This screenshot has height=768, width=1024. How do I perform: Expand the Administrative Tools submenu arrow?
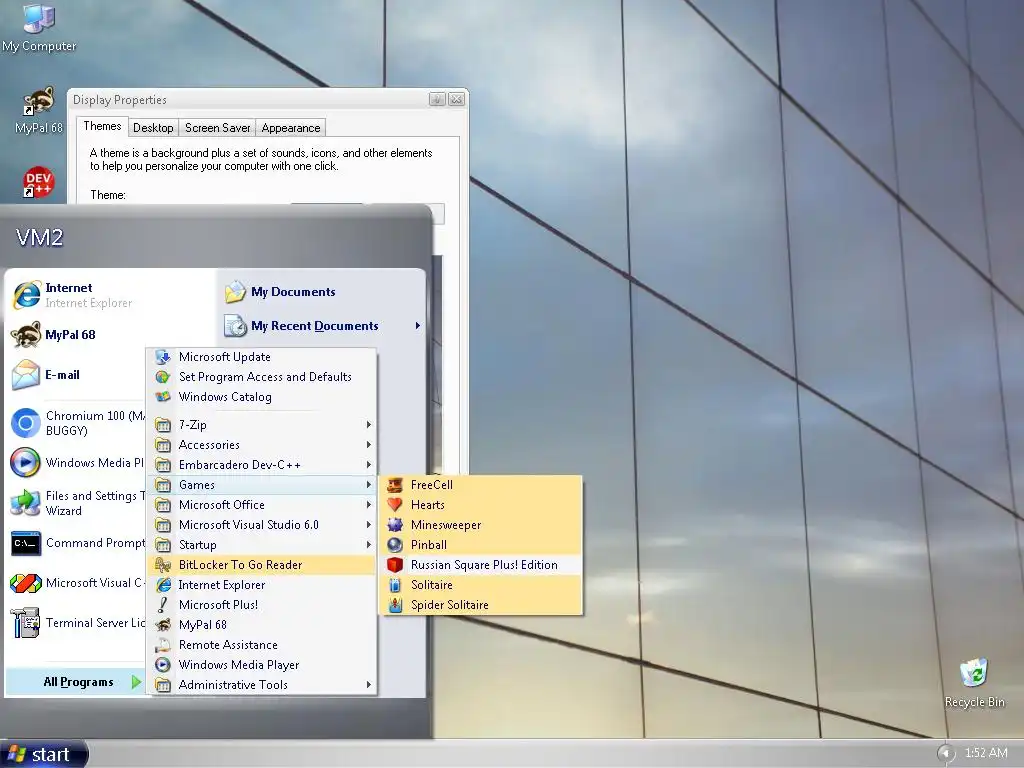368,685
